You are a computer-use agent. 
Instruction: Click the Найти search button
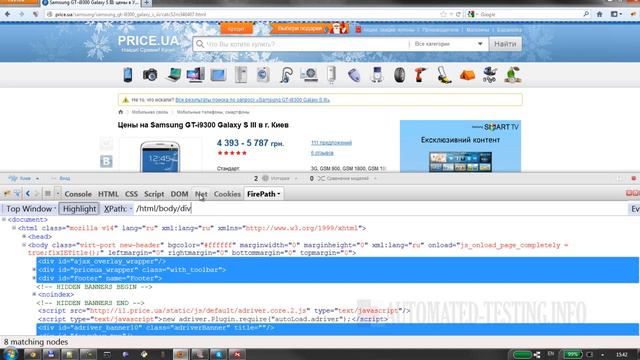[x=505, y=44]
